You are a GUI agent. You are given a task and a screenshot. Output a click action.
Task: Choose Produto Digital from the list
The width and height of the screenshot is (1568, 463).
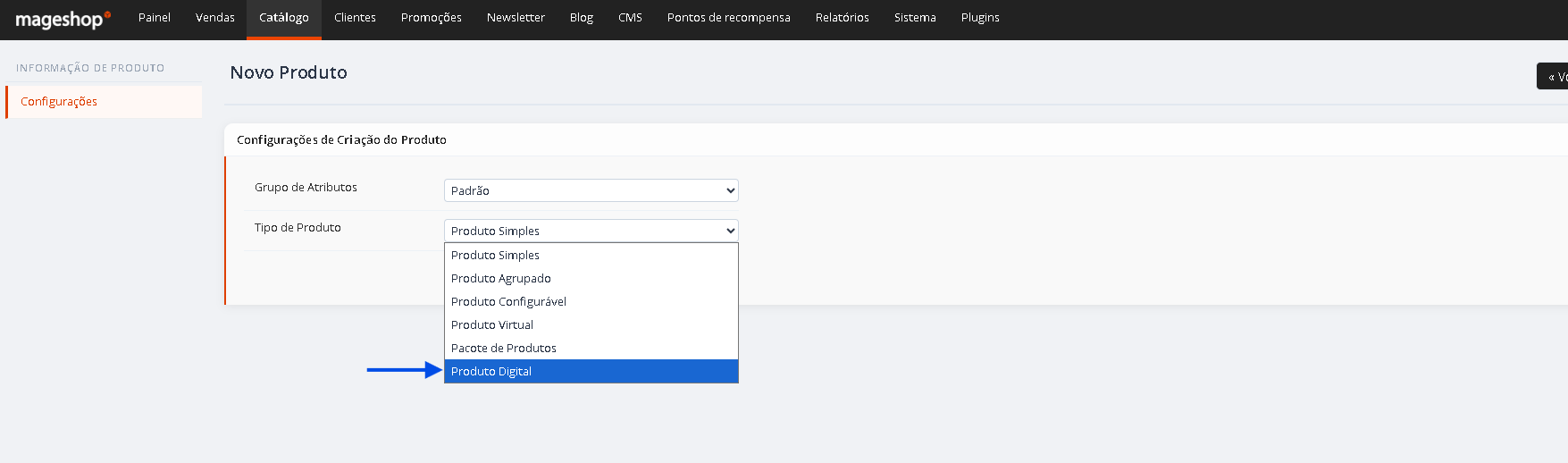click(x=591, y=371)
